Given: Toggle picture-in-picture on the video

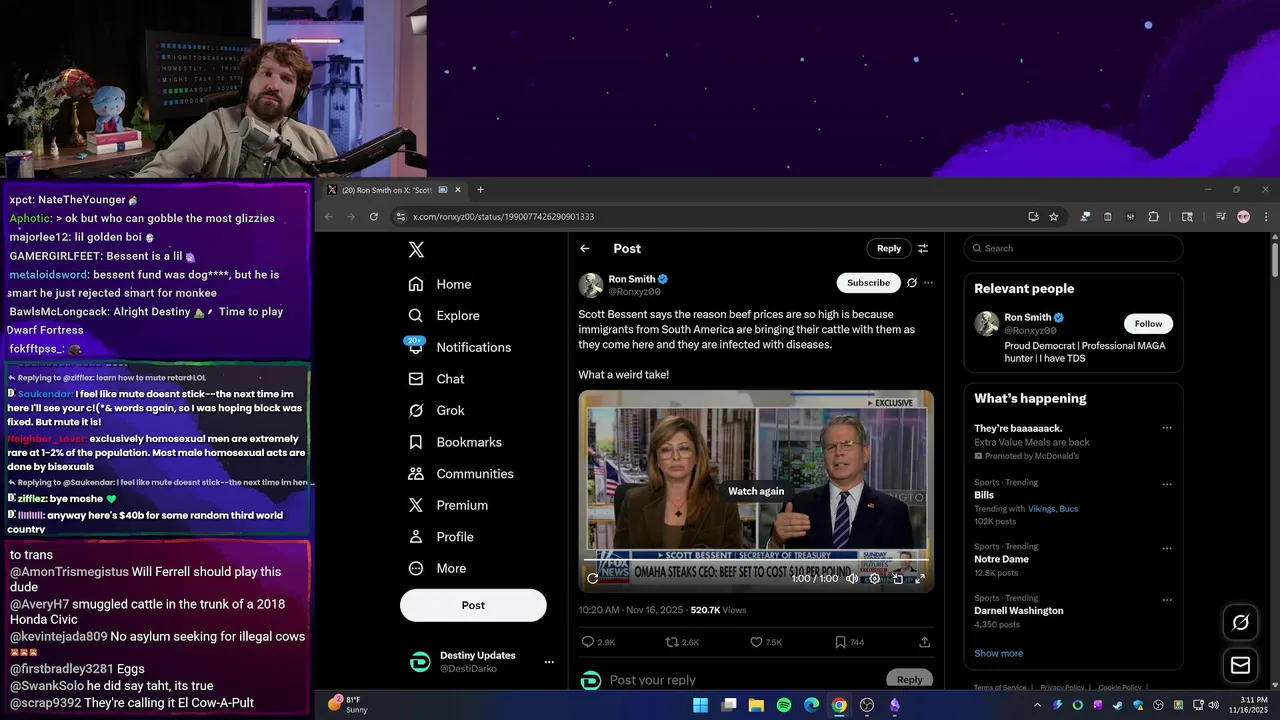Looking at the screenshot, I should tap(898, 578).
